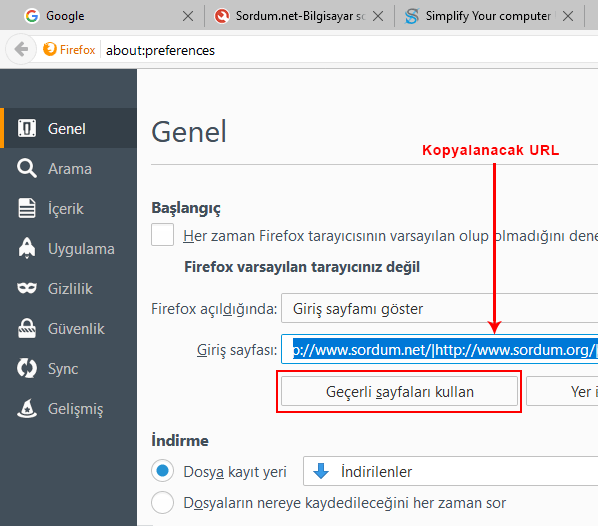This screenshot has height=526, width=598.
Task: Open the Uygulama preferences section
Action: pyautogui.click(x=69, y=248)
